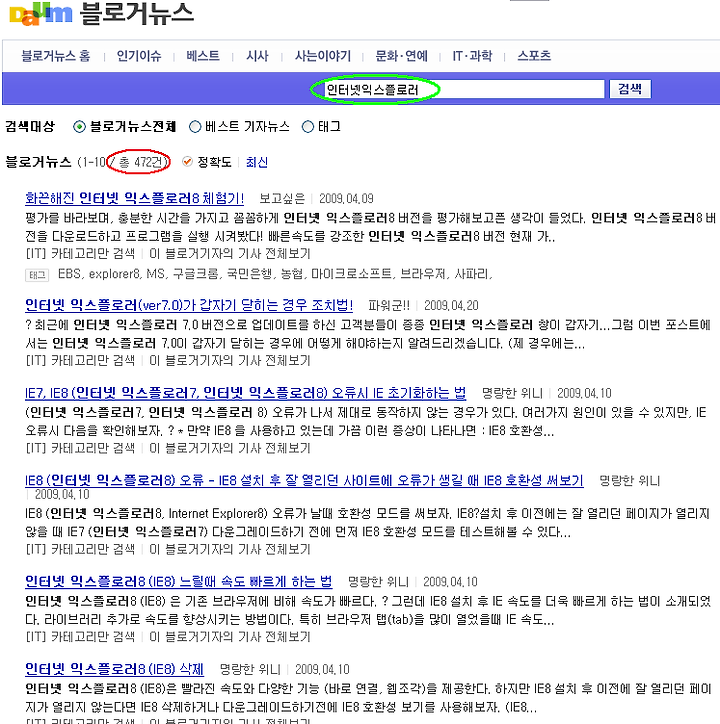Image resolution: width=720 pixels, height=724 pixels.
Task: Click tag 사파리
Action: pyautogui.click(x=472, y=274)
